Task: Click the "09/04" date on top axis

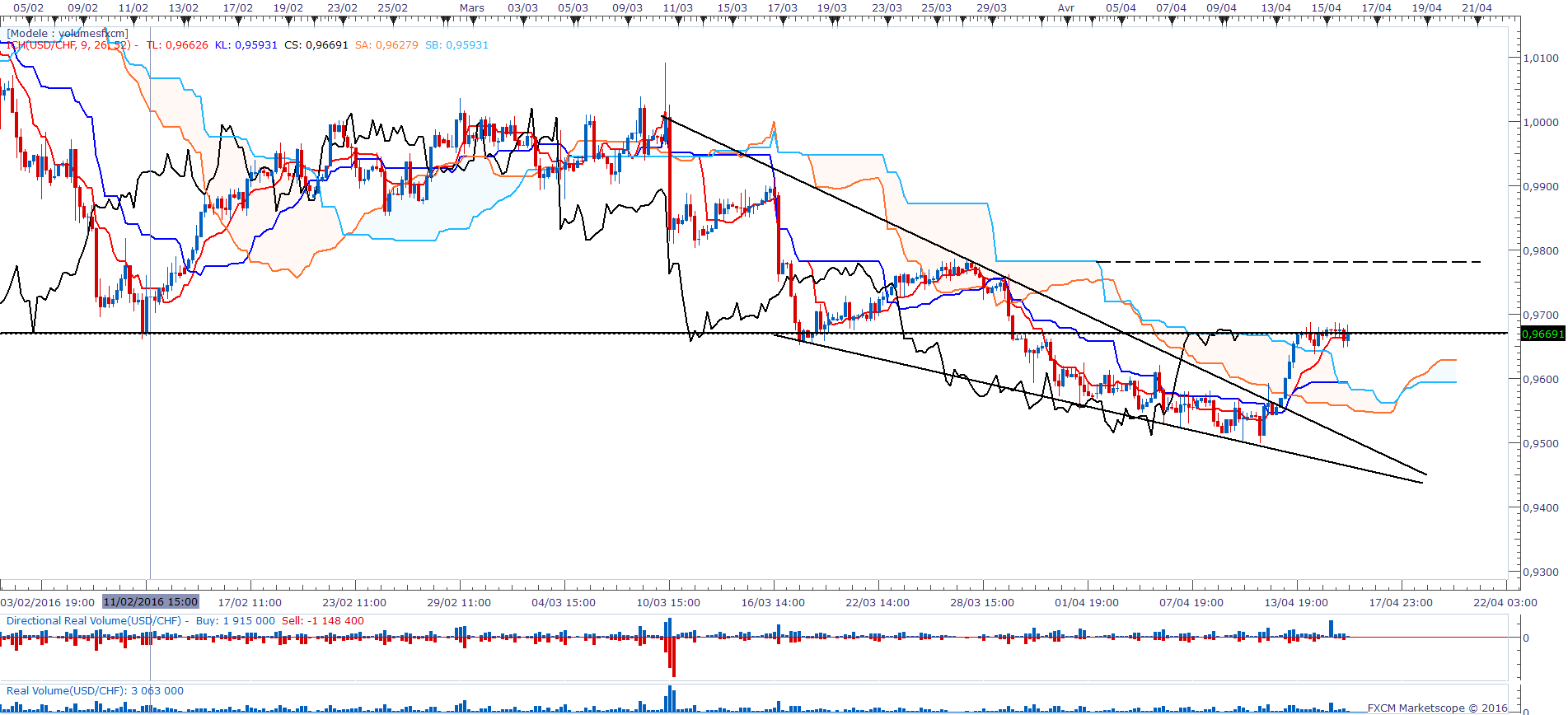Action: (1222, 8)
